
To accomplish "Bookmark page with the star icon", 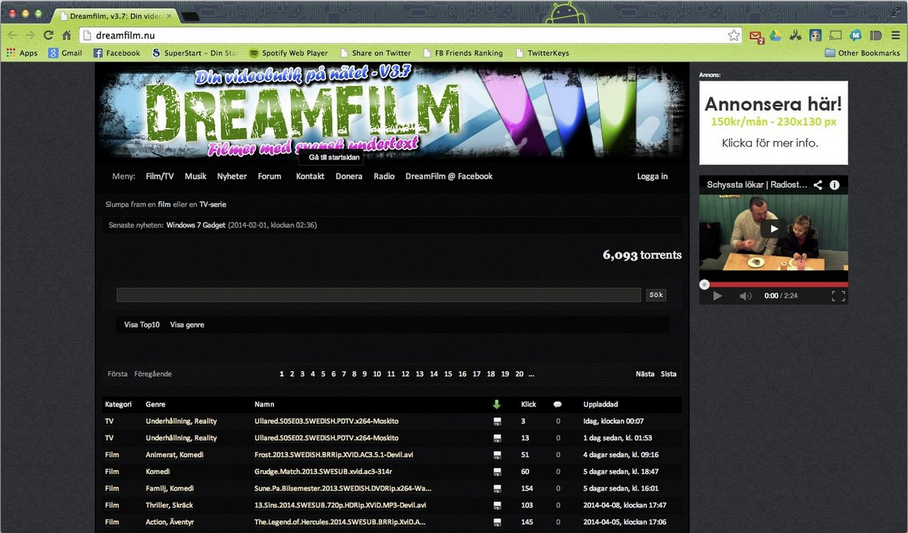I will 734,35.
